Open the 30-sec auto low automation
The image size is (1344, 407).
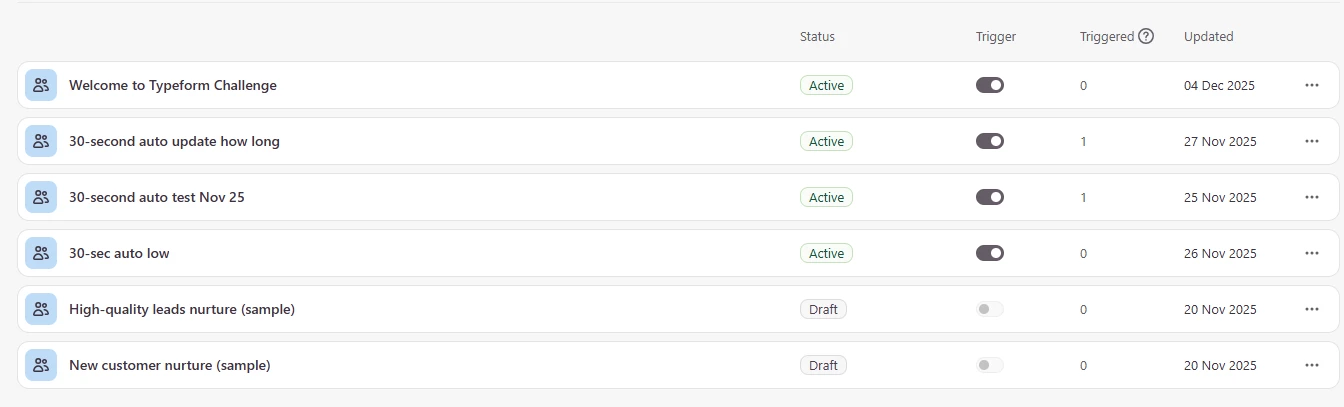(119, 253)
